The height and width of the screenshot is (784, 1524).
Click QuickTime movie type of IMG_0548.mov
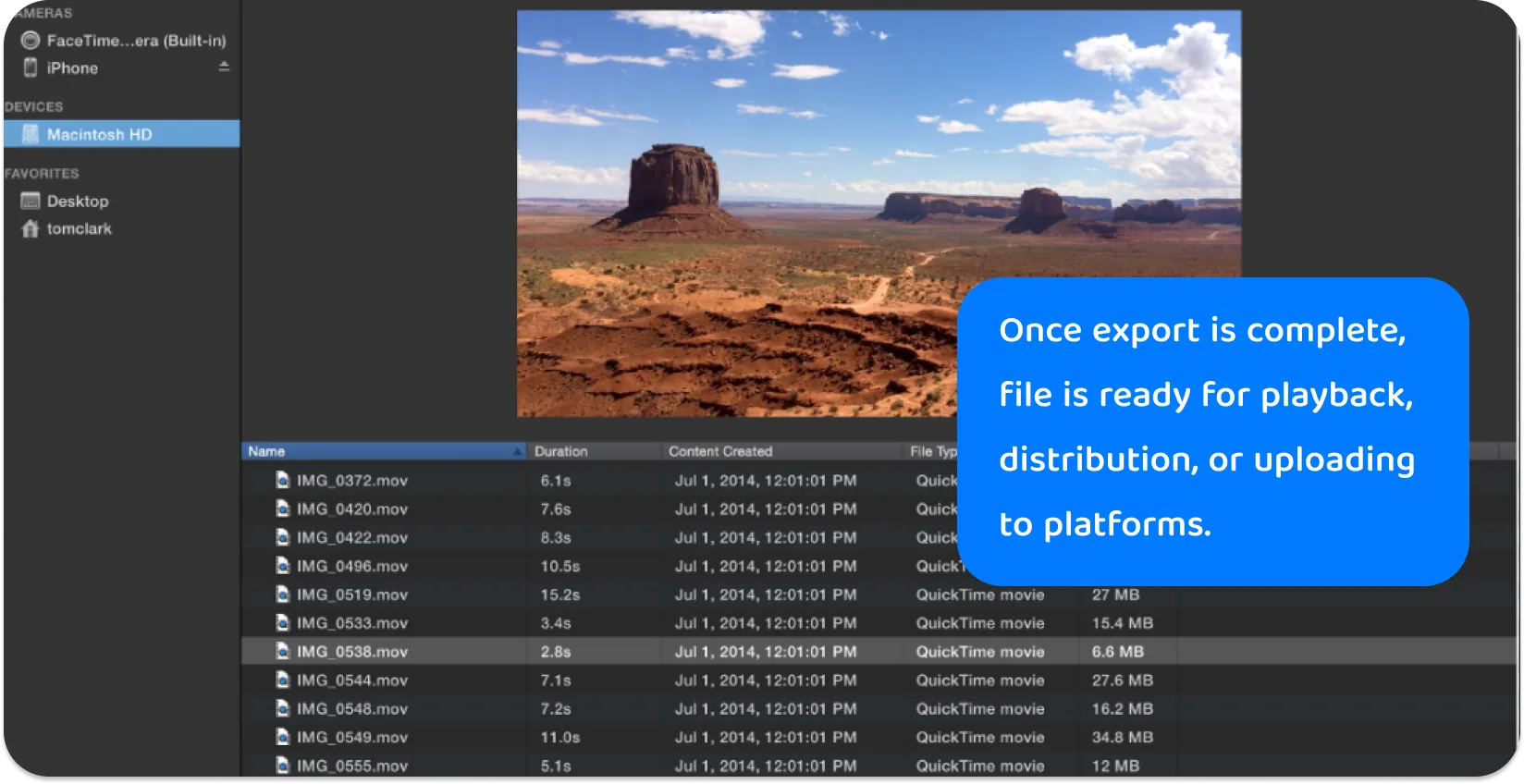980,709
